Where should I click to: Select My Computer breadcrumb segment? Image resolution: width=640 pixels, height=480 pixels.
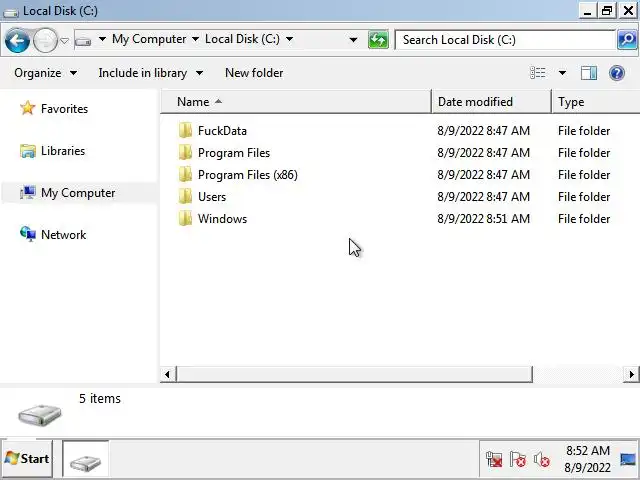click(x=149, y=39)
